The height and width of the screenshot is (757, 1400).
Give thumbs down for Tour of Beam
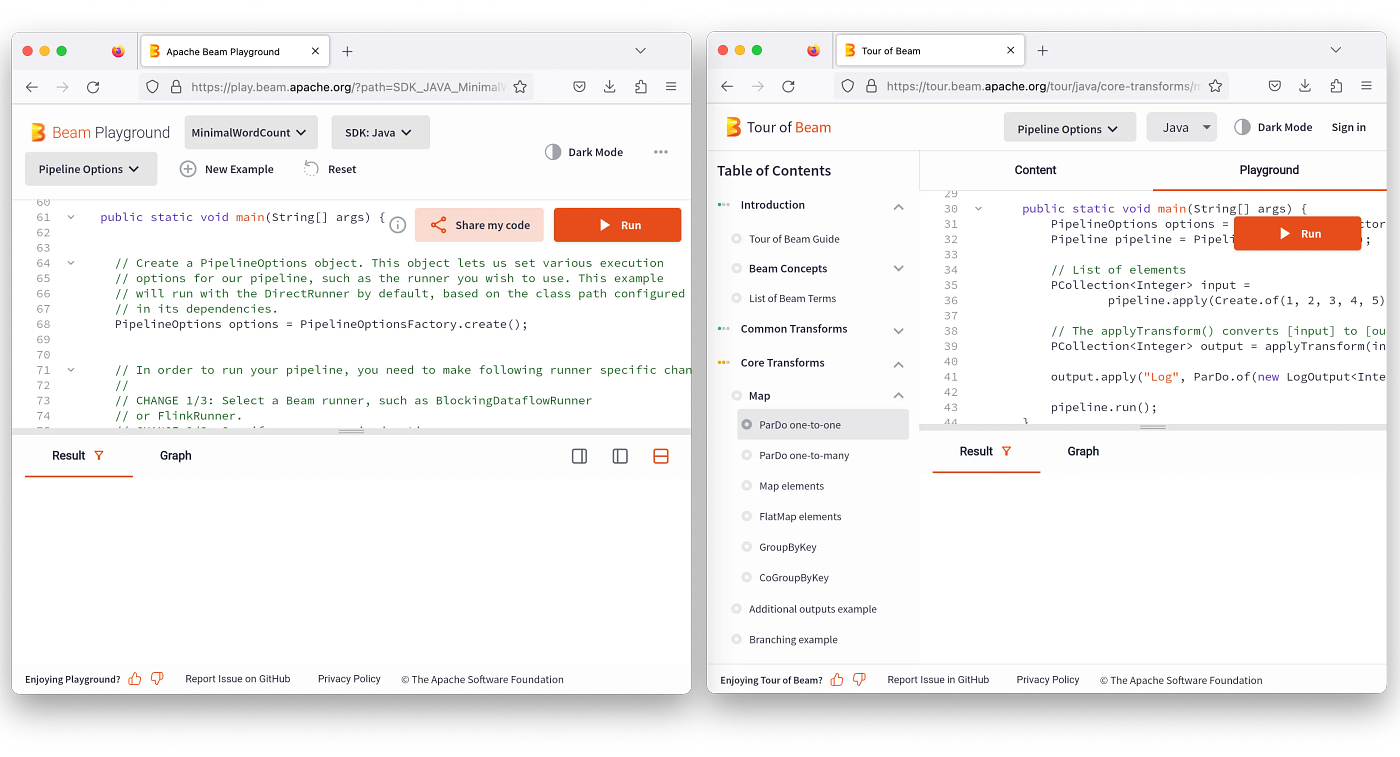pos(859,680)
